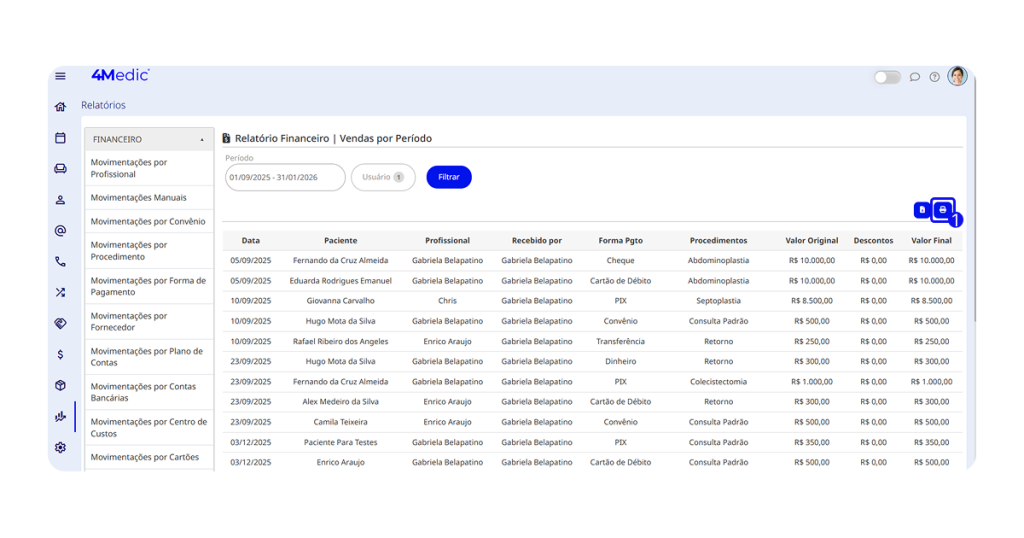Click the chat bubble icon in header
The image size is (1024, 538).
pos(914,77)
